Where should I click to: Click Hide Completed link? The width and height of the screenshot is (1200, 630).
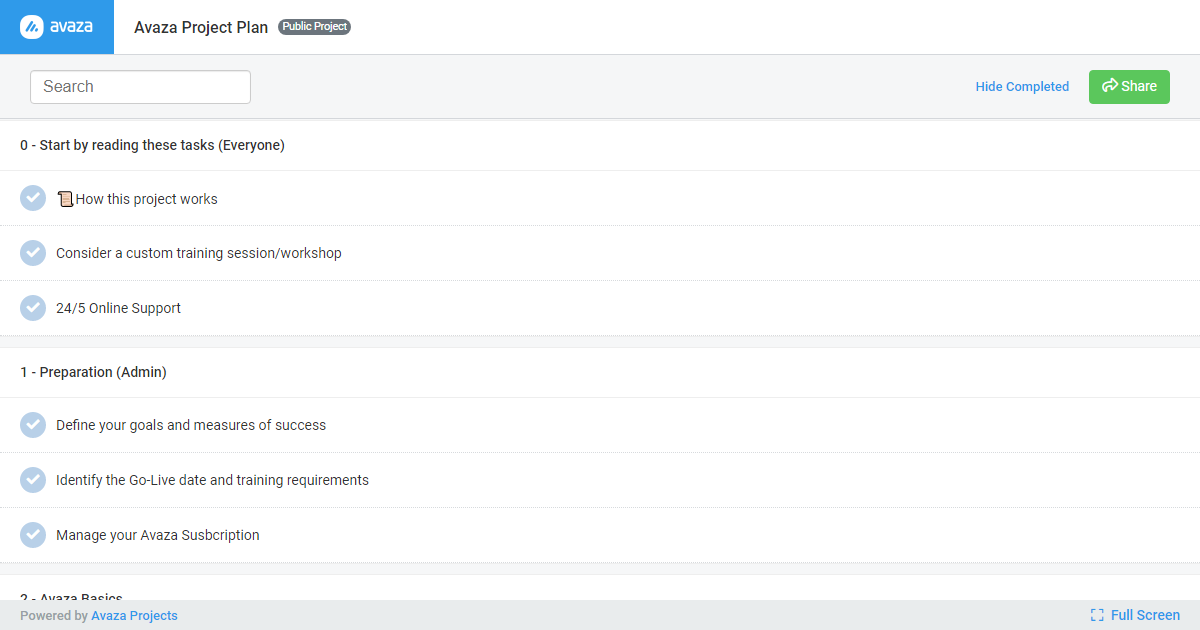[x=1022, y=87]
